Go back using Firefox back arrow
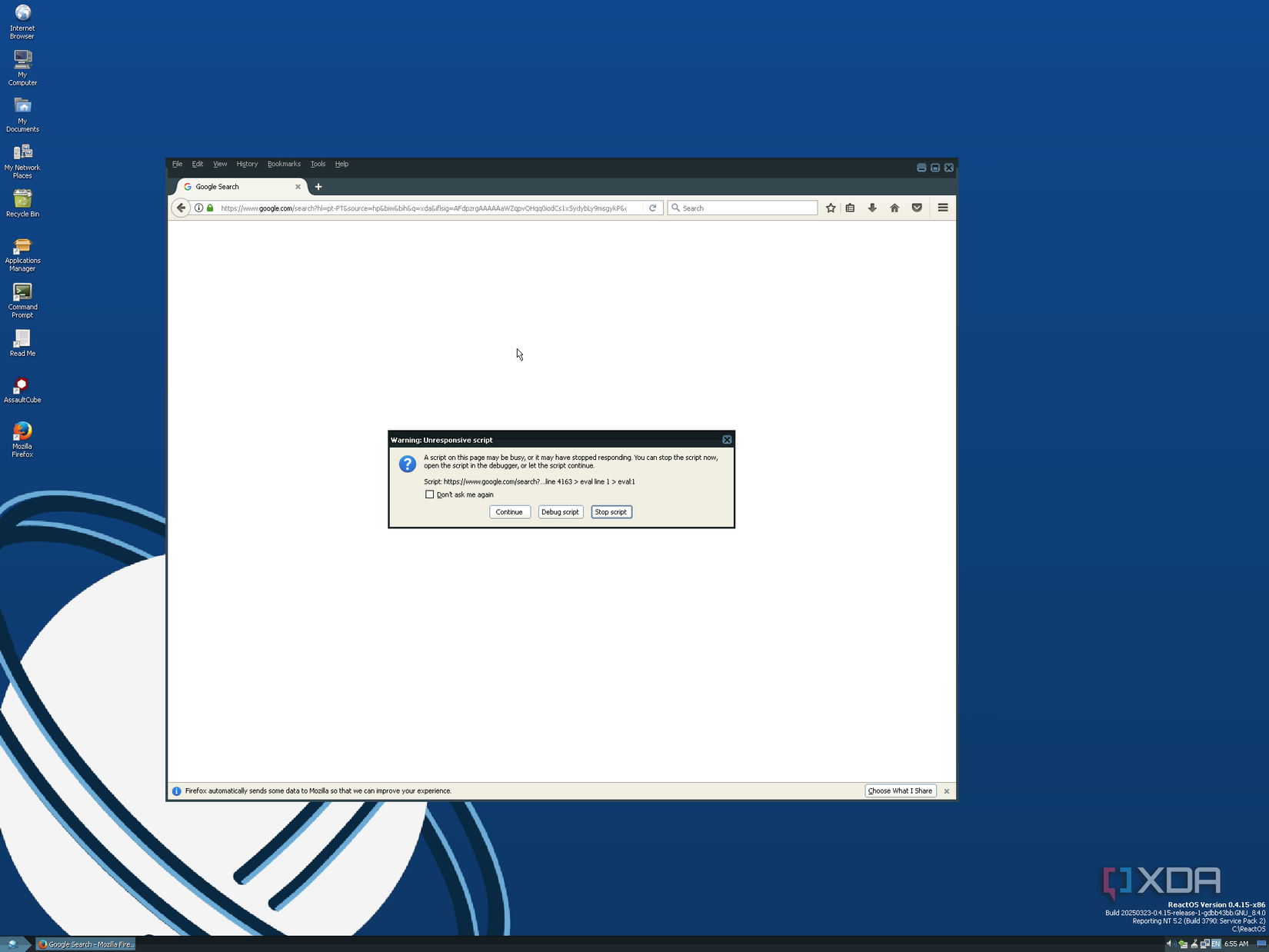 coord(181,208)
